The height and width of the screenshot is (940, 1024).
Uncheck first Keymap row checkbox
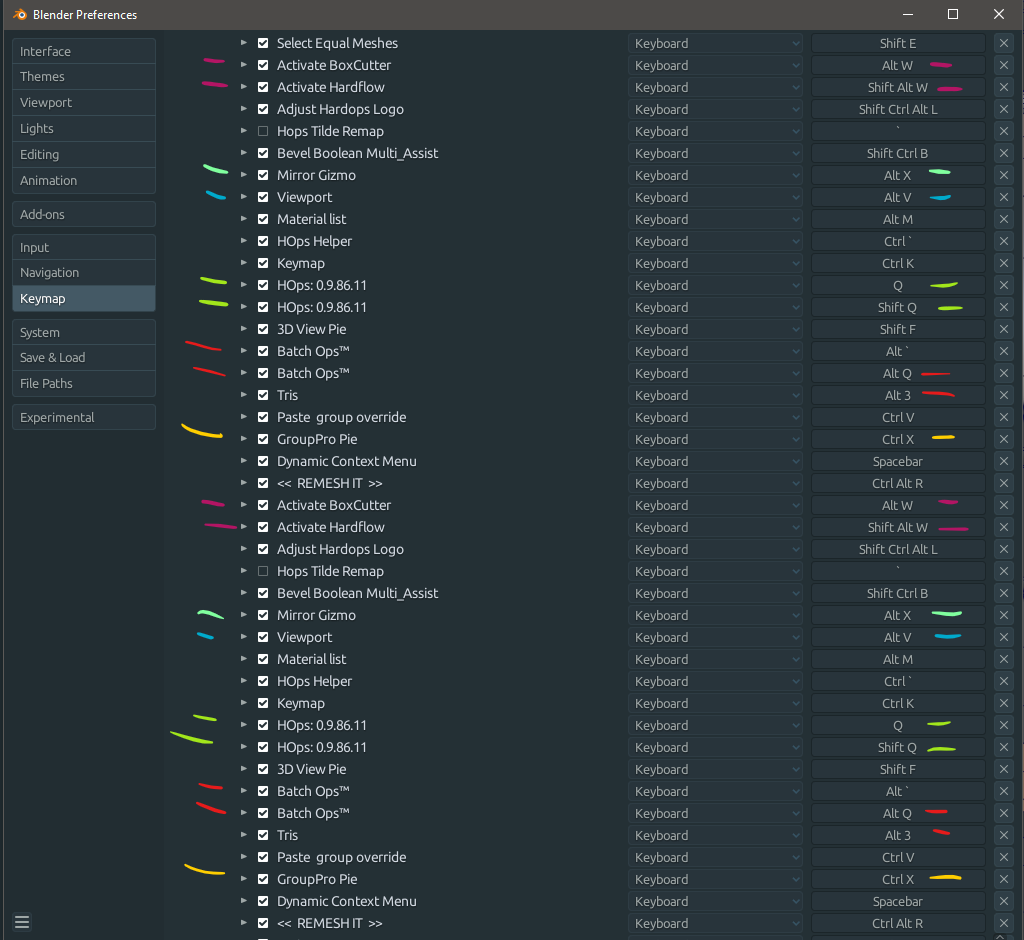[263, 263]
